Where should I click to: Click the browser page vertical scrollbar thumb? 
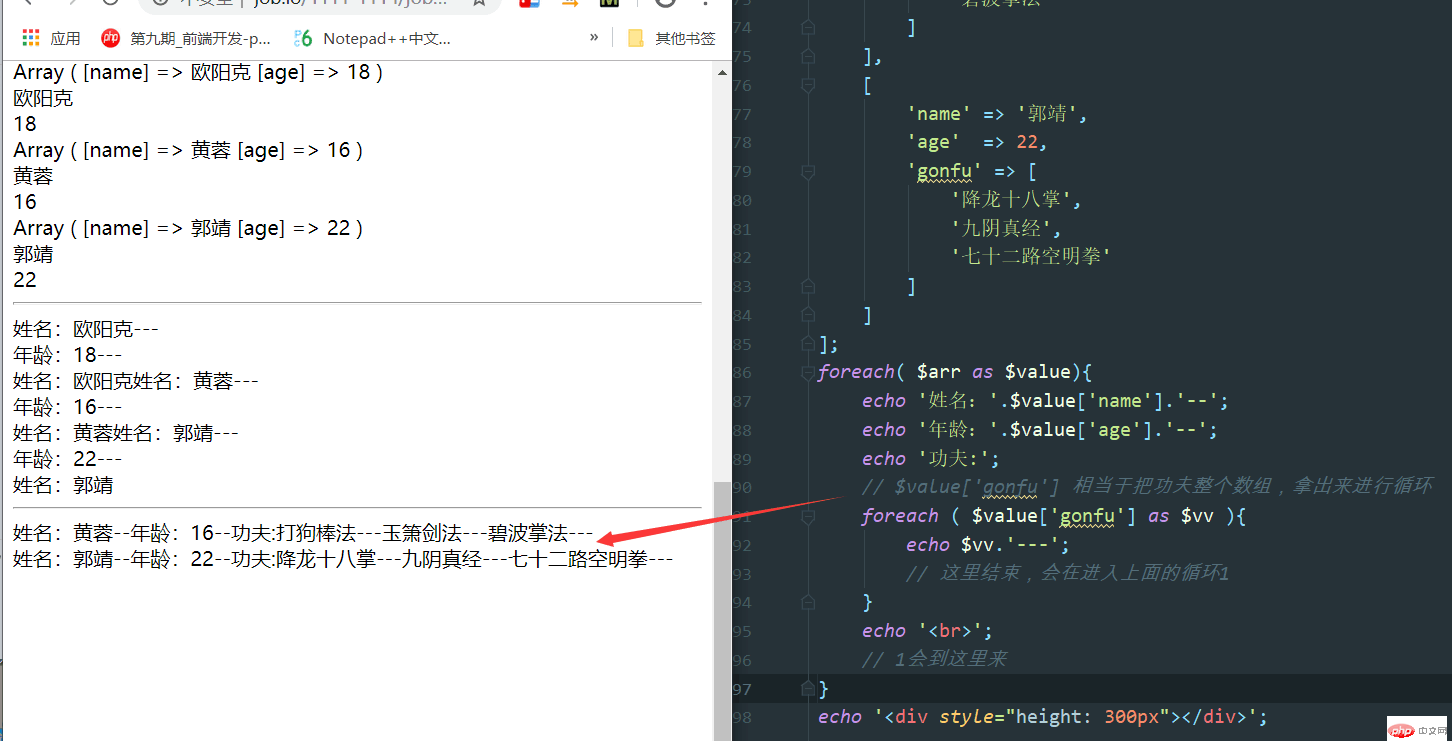(722, 610)
